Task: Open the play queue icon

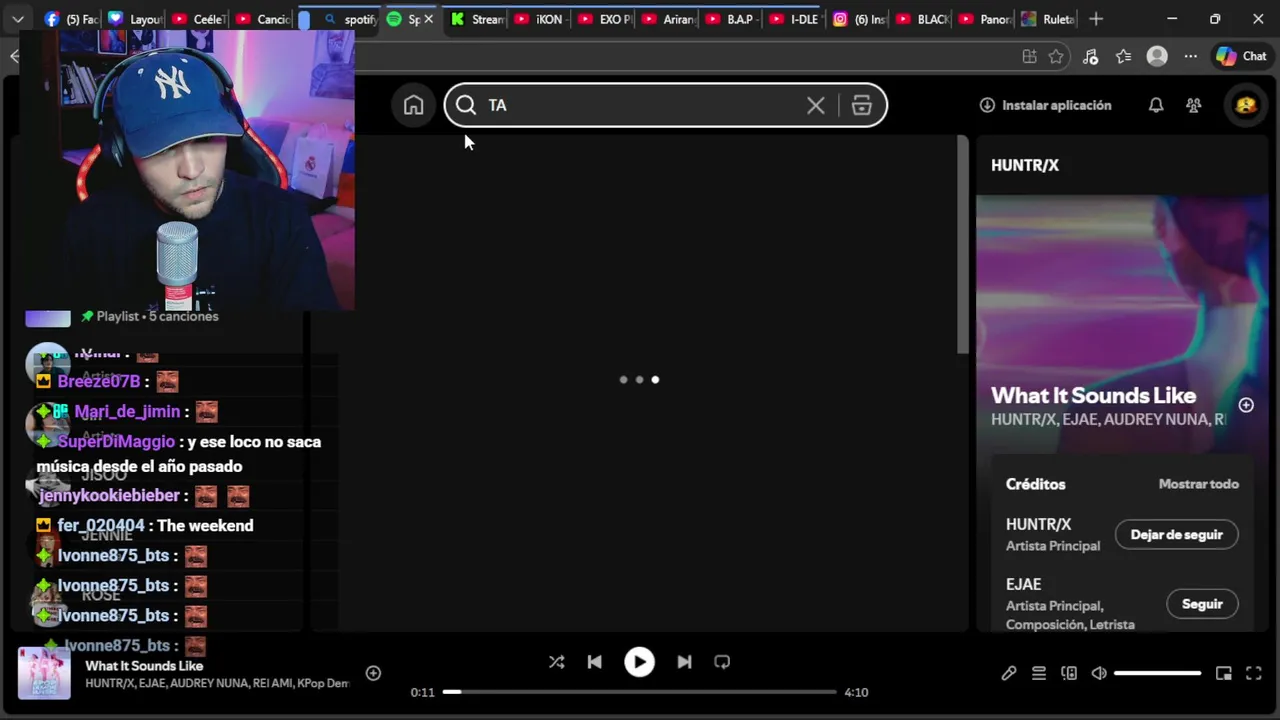Action: point(1039,673)
